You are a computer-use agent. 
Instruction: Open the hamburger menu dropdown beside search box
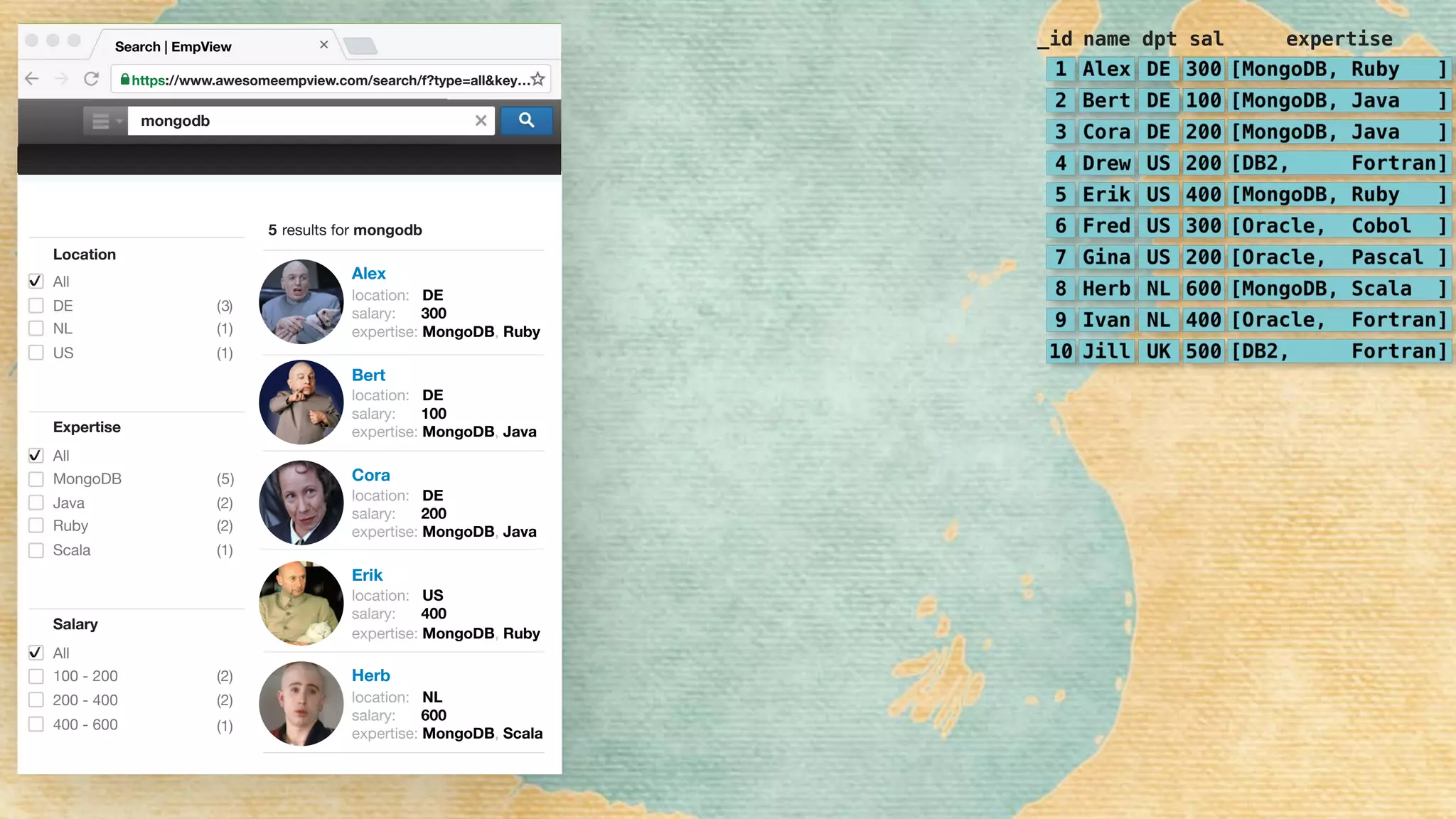click(105, 122)
